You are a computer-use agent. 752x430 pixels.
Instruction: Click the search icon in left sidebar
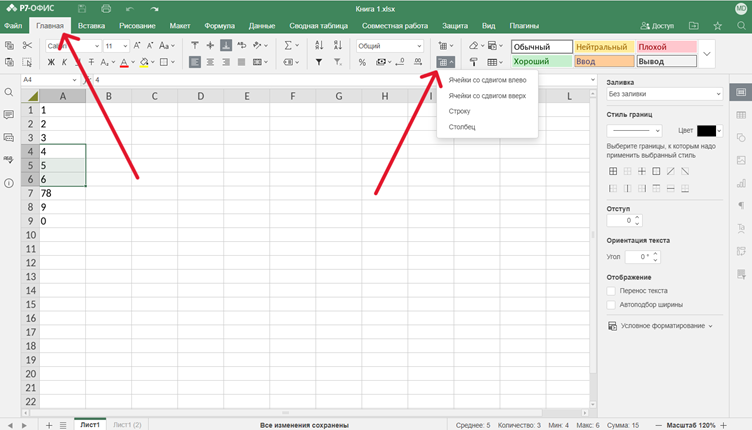pyautogui.click(x=9, y=92)
